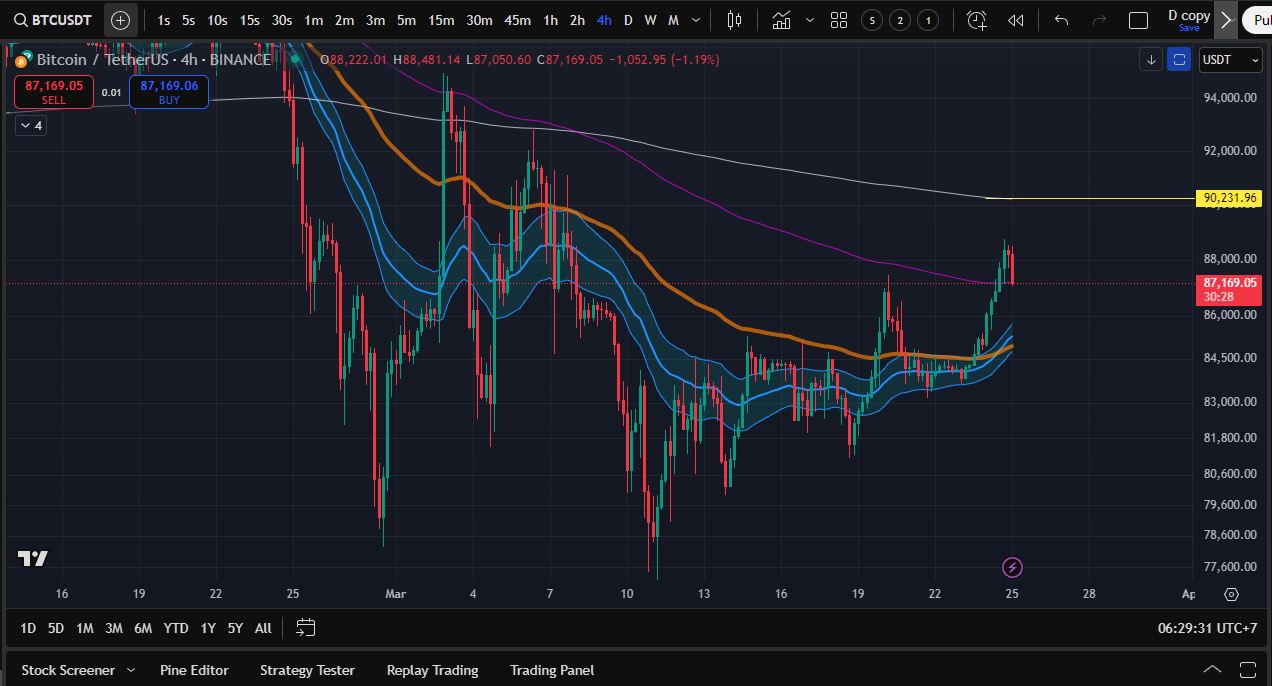Click the bar replay rewind icon
The width and height of the screenshot is (1272, 686).
[x=1015, y=19]
